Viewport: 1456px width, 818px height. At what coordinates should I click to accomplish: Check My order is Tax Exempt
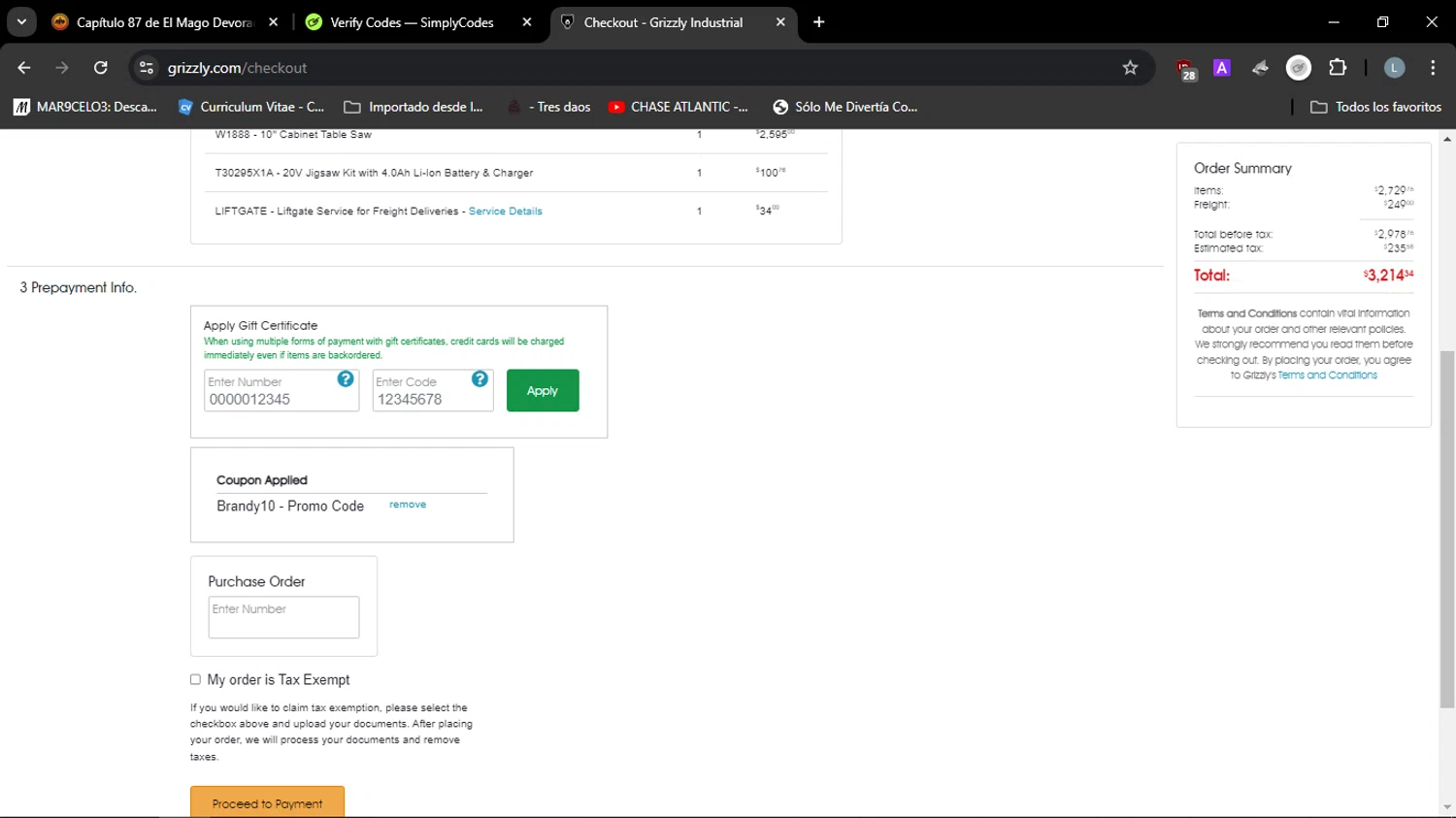(195, 679)
